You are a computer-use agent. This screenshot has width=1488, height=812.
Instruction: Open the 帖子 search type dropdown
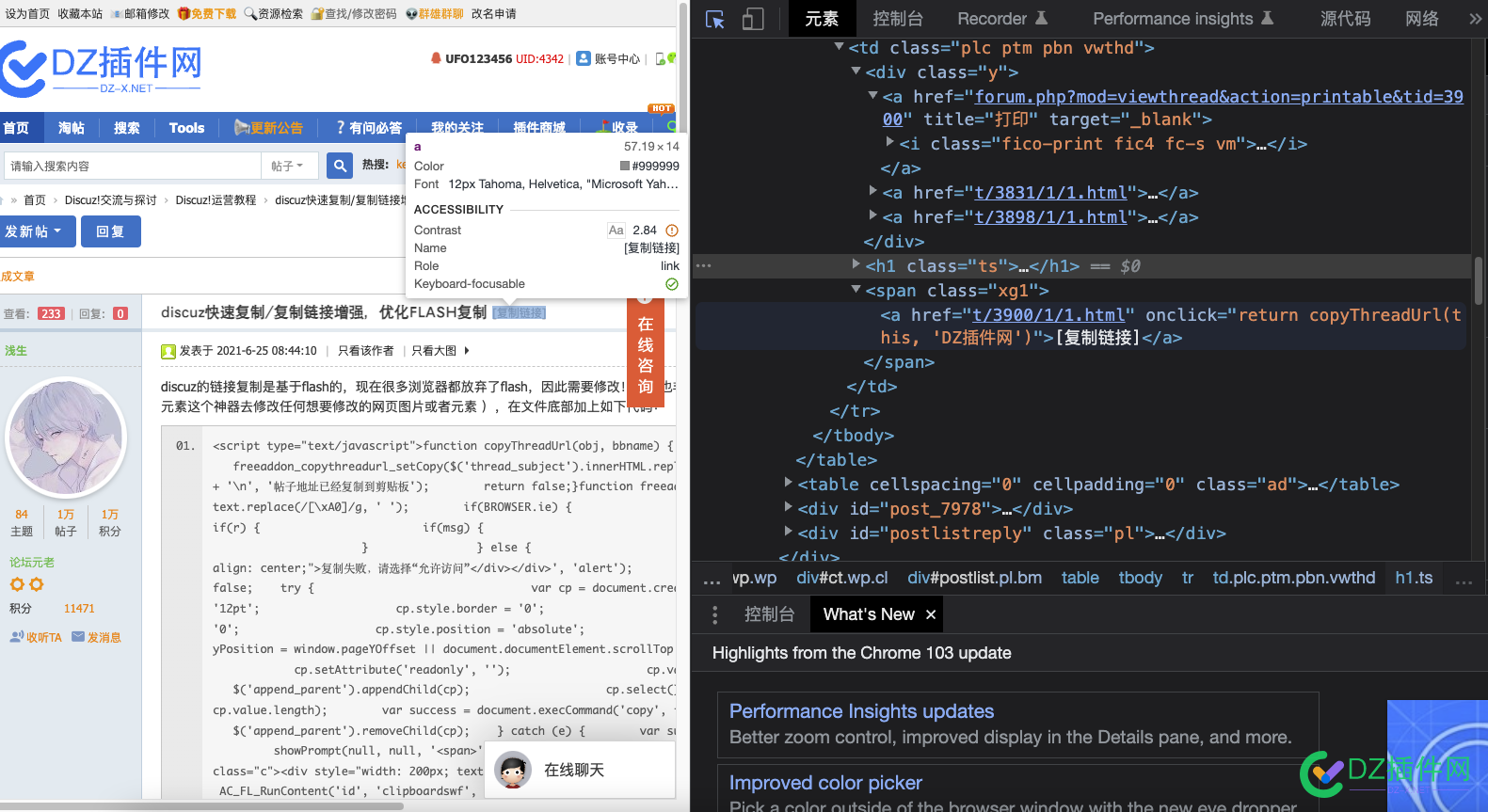click(x=288, y=166)
